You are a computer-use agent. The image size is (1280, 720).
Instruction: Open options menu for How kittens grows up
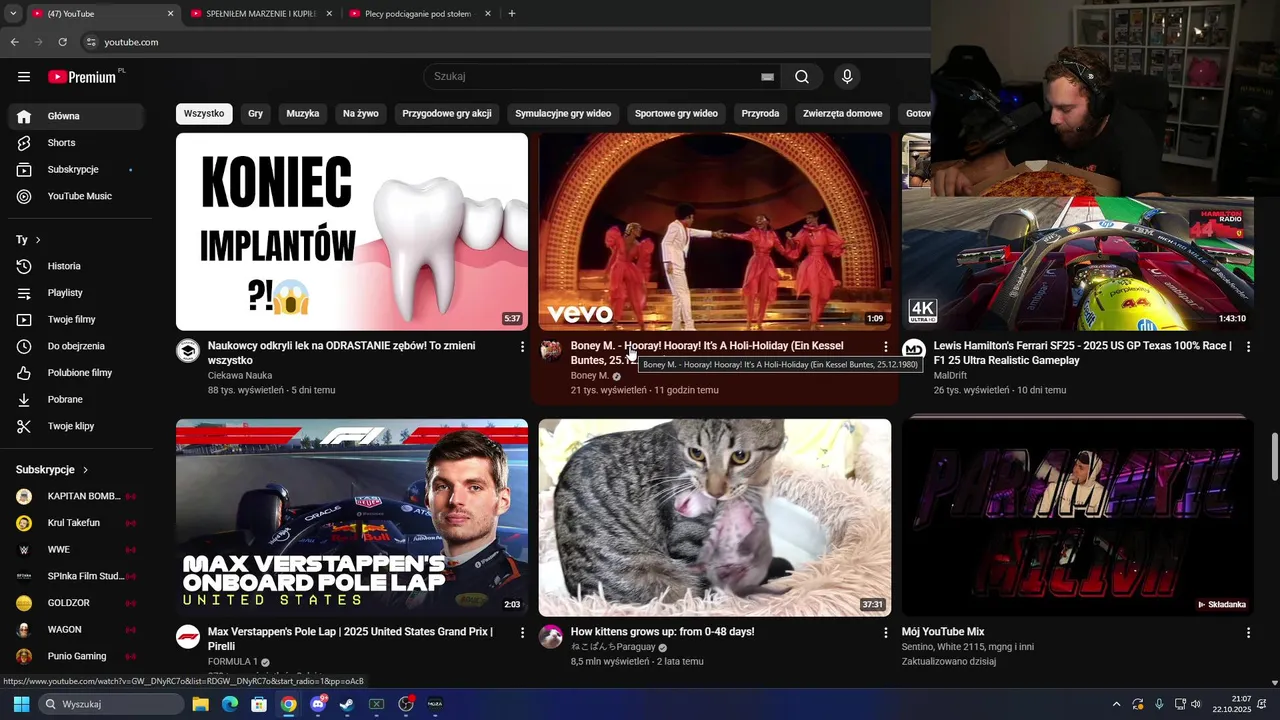coord(885,632)
